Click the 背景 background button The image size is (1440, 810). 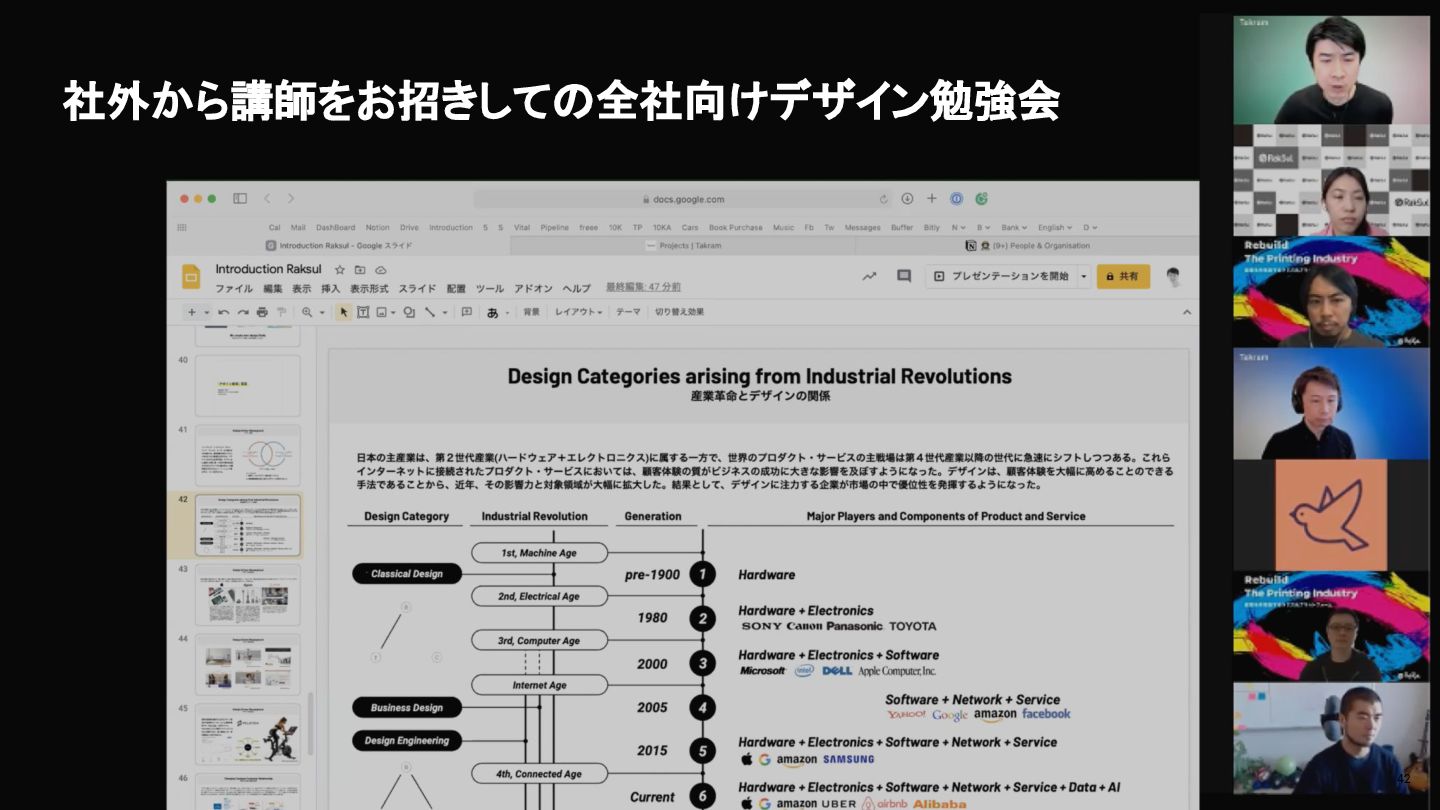tap(531, 312)
